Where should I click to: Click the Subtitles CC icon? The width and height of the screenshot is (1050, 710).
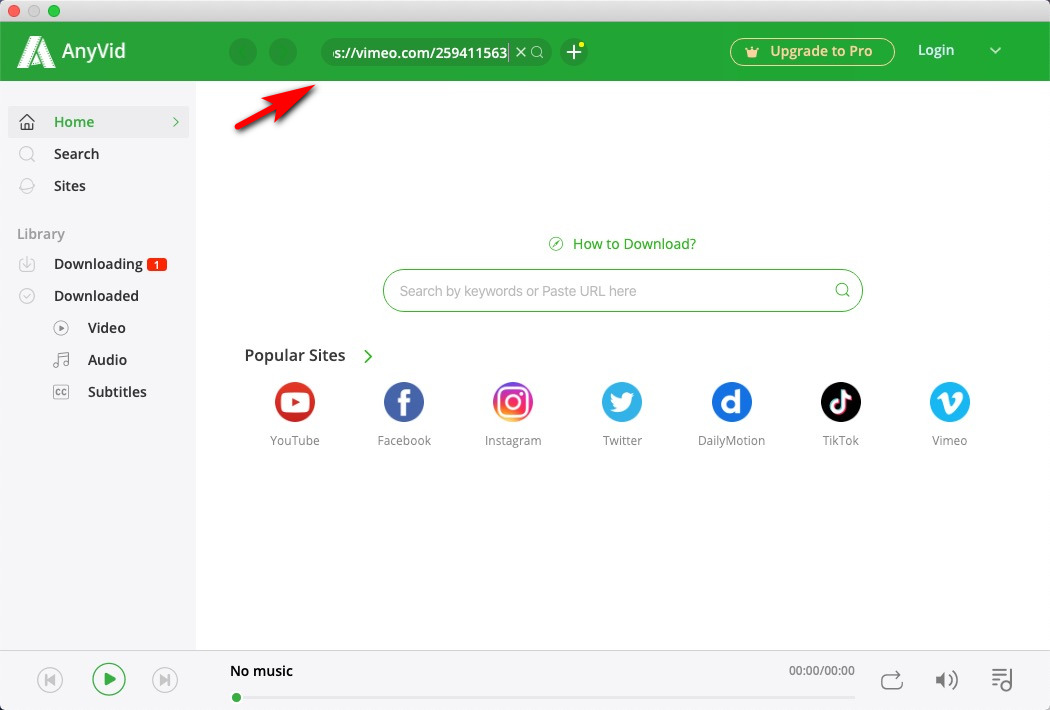pyautogui.click(x=61, y=392)
